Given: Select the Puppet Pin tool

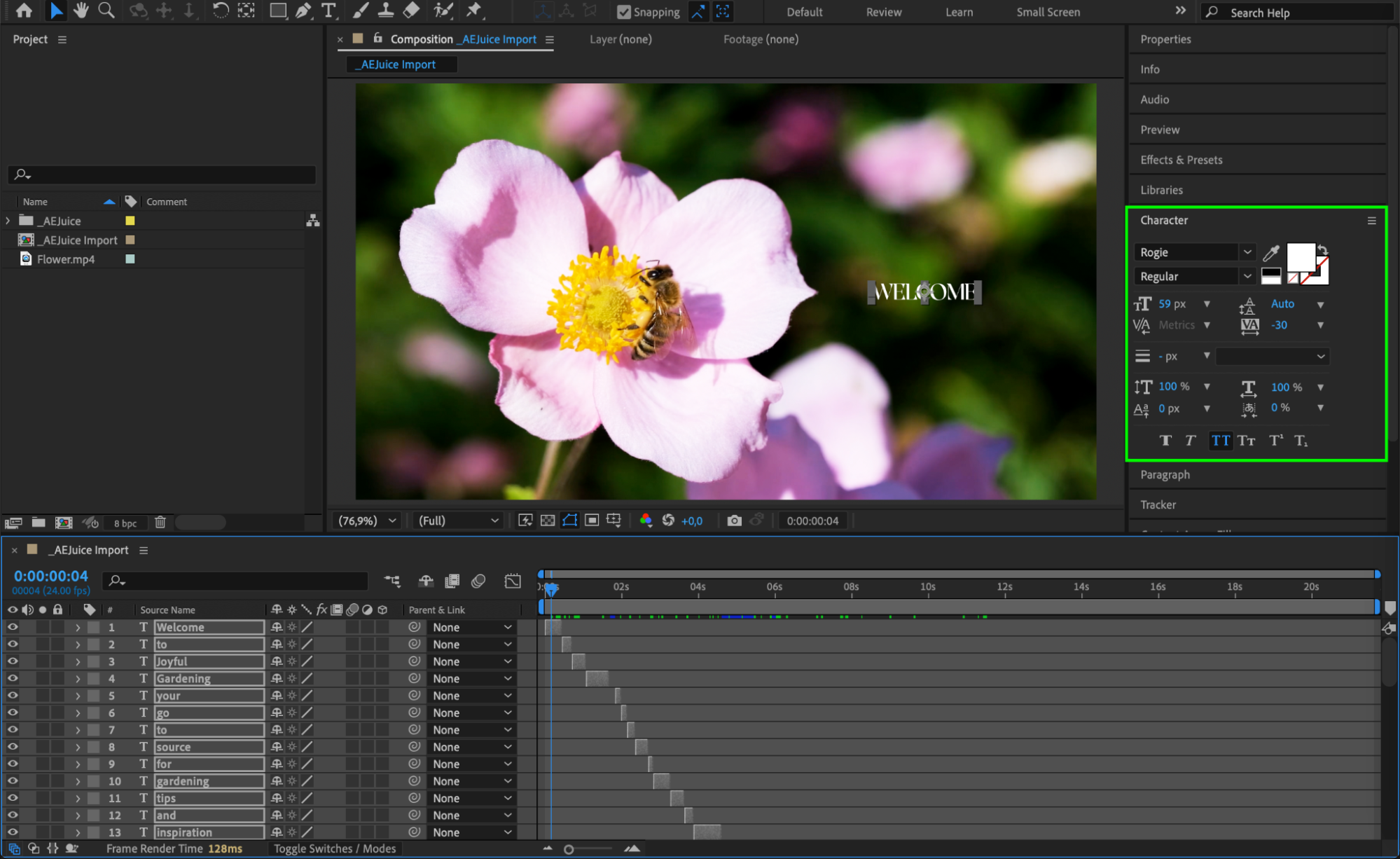Looking at the screenshot, I should click(x=474, y=11).
